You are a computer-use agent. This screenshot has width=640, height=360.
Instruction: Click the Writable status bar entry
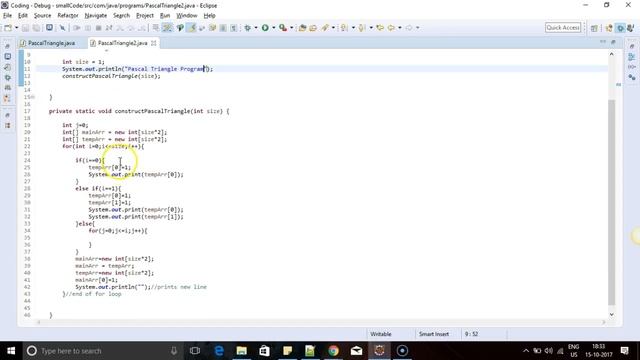[381, 334]
